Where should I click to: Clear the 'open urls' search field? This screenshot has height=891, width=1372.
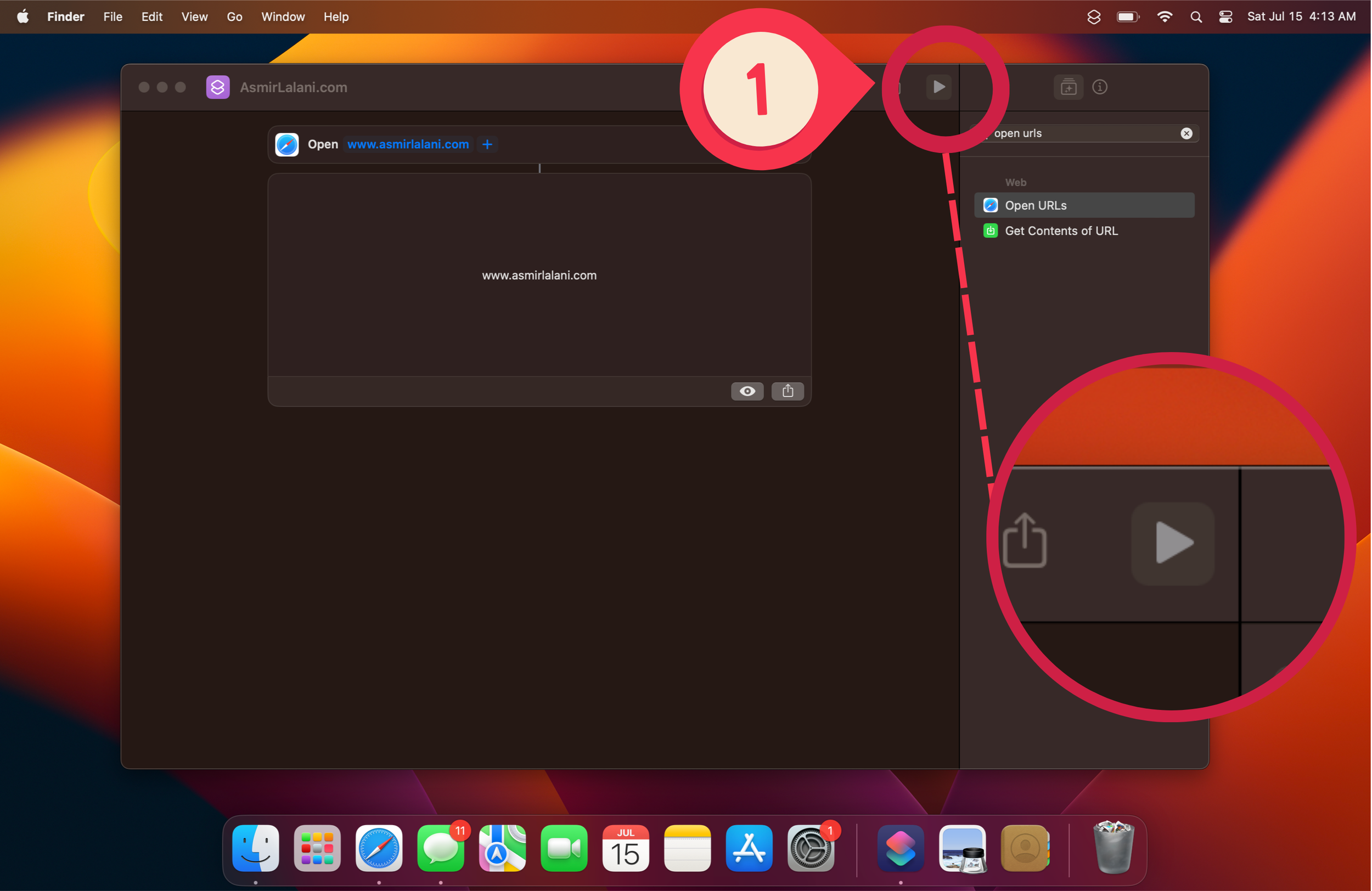(1186, 133)
